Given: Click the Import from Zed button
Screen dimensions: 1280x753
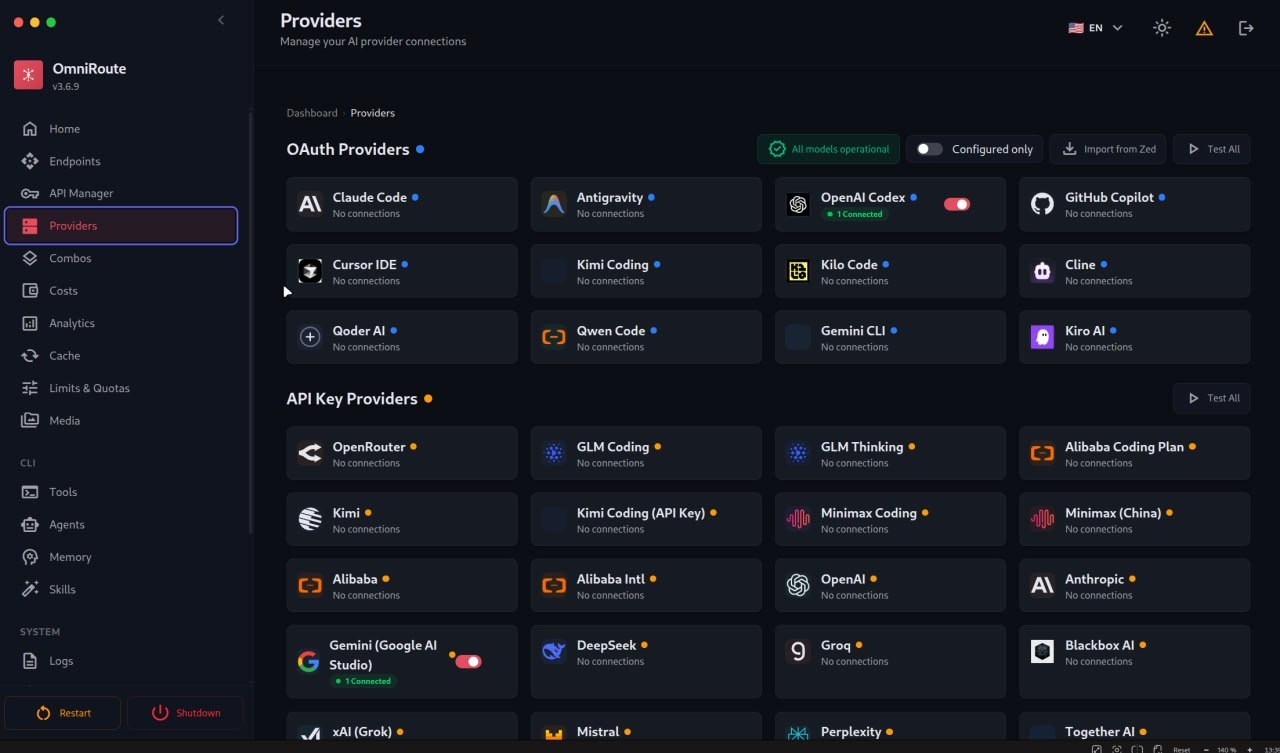Looking at the screenshot, I should pyautogui.click(x=1108, y=149).
